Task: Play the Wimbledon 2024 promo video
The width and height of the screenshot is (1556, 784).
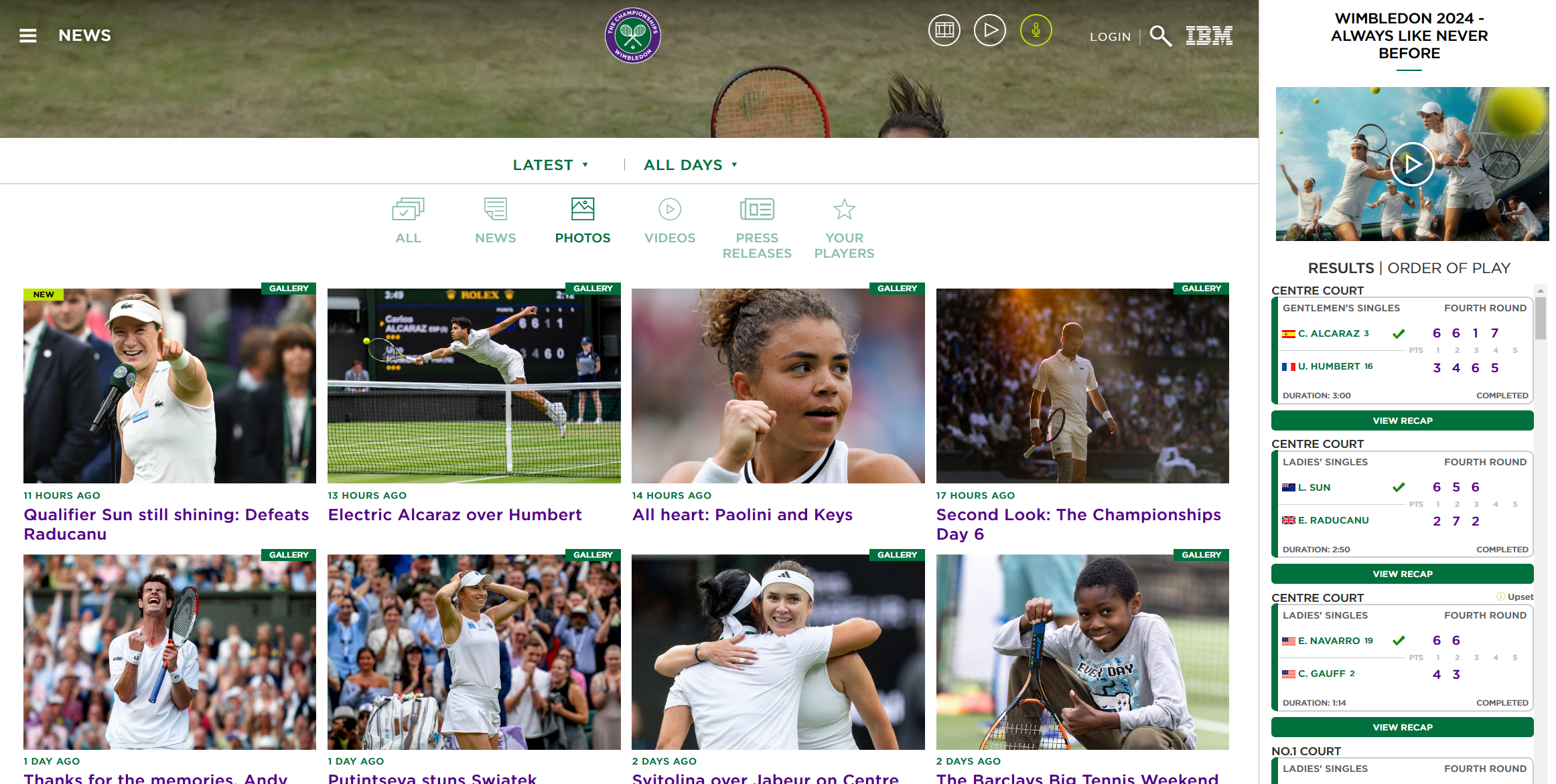Action: coord(1412,164)
